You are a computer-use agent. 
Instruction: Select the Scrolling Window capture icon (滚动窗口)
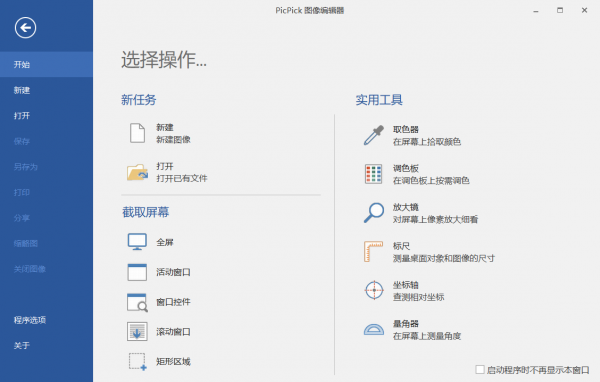(x=137, y=331)
